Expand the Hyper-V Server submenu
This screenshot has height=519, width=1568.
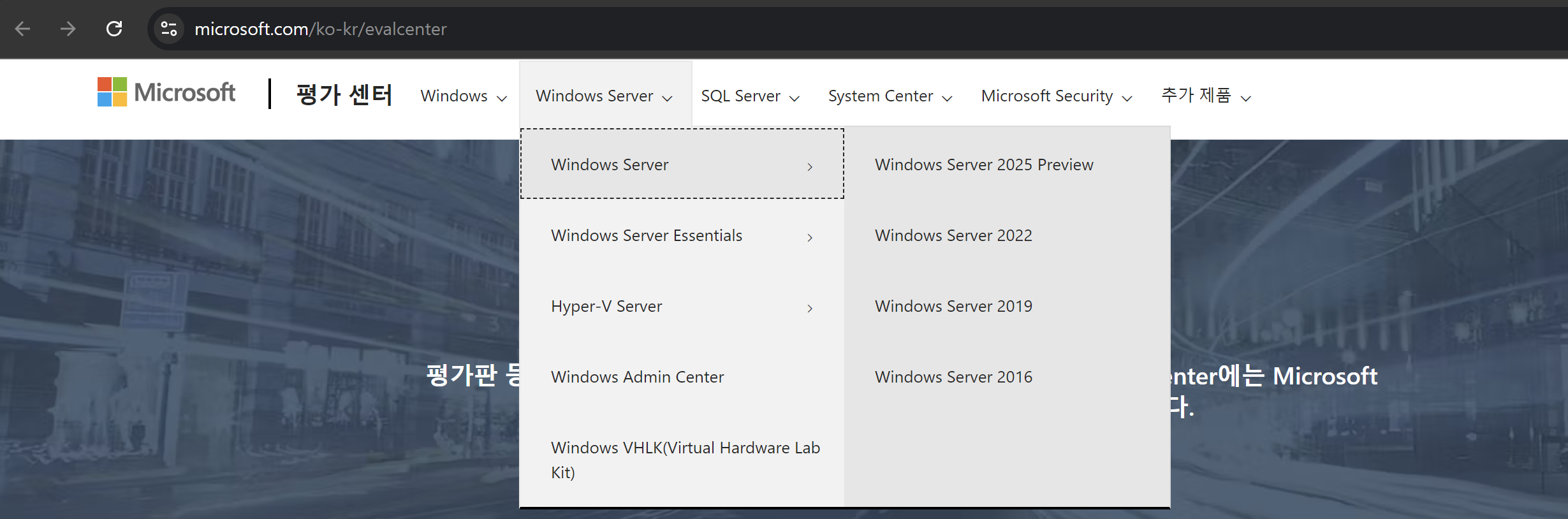tap(682, 306)
